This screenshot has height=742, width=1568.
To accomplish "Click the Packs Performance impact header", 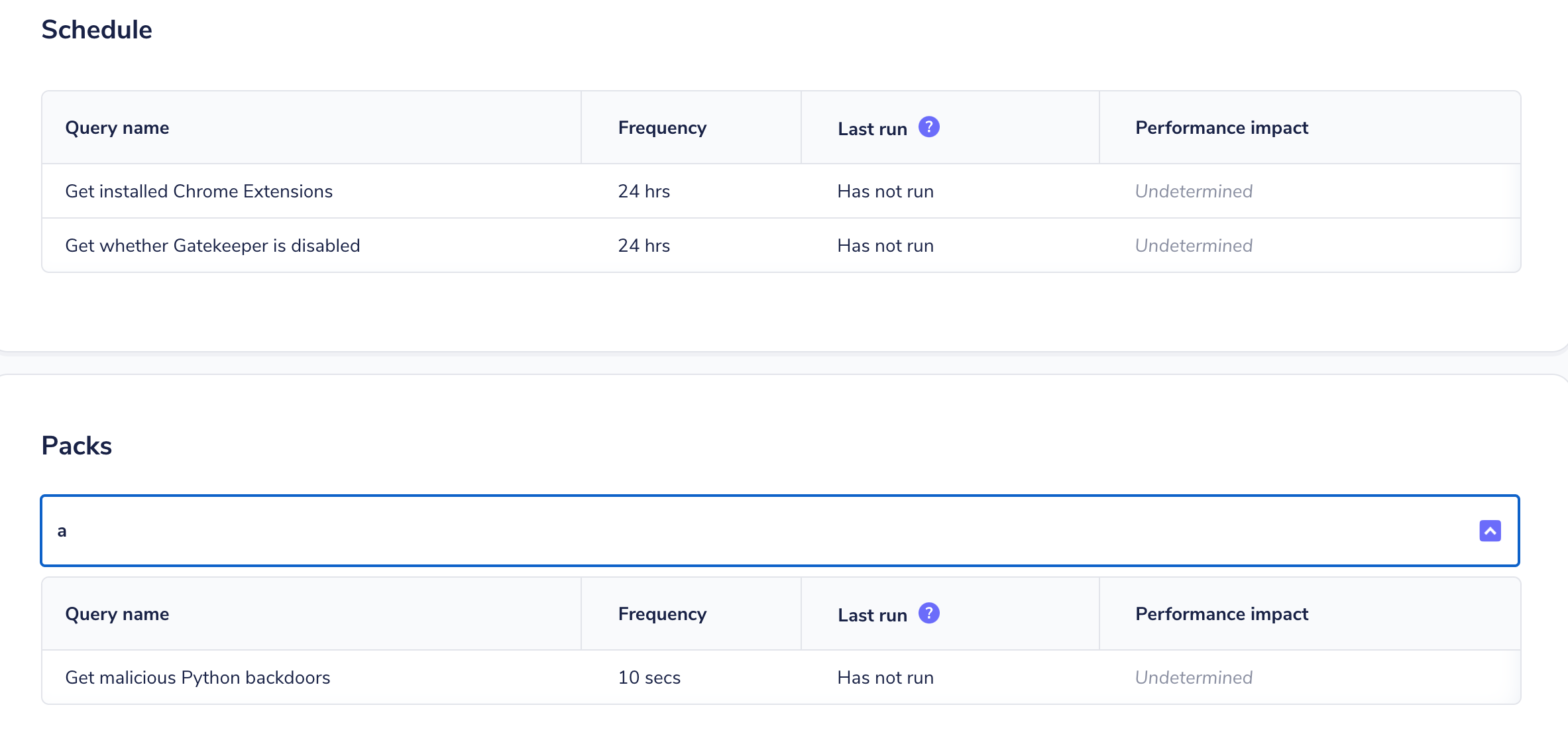I will [x=1221, y=614].
